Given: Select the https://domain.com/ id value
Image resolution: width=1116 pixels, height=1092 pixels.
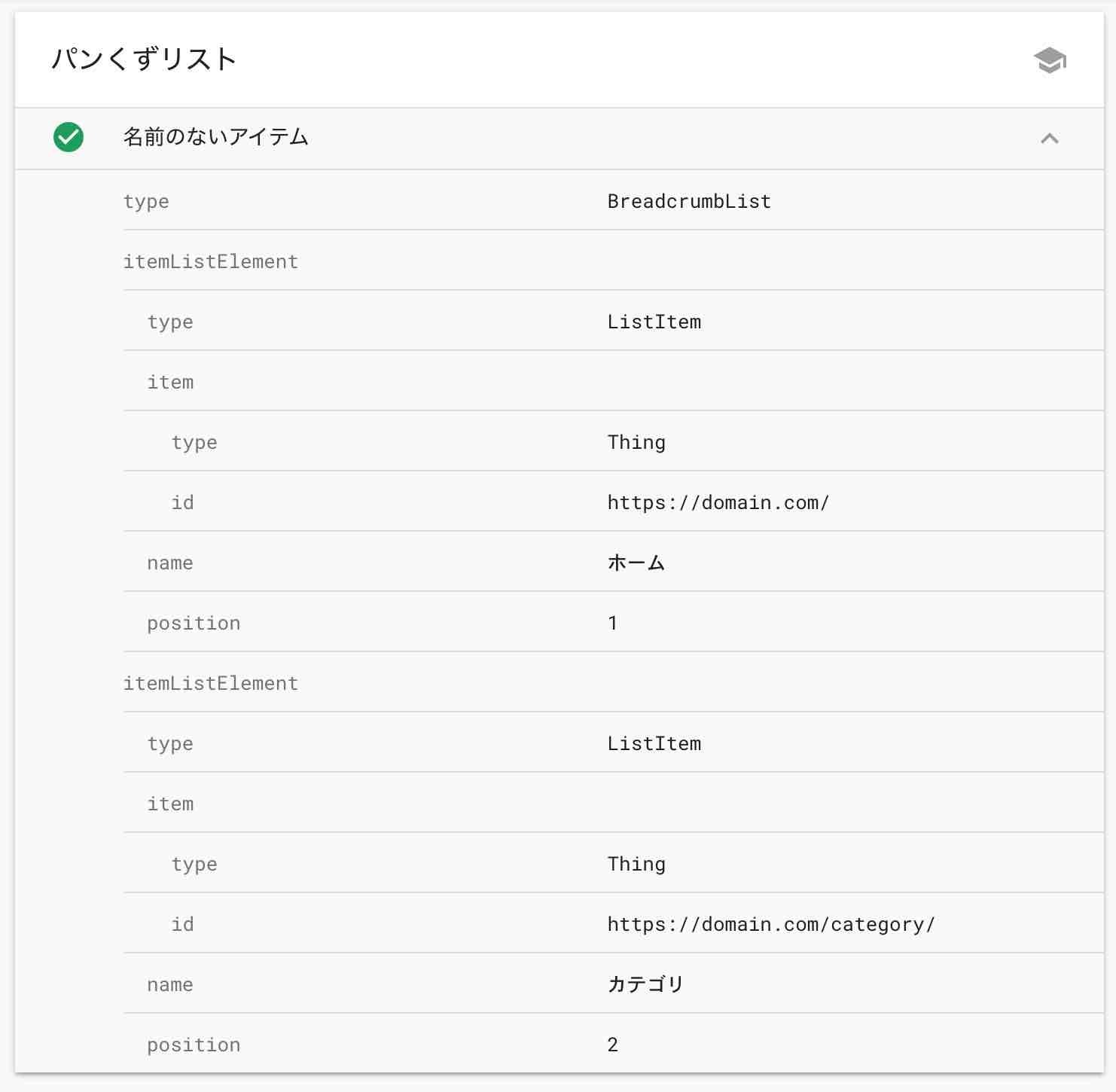Looking at the screenshot, I should [x=718, y=502].
